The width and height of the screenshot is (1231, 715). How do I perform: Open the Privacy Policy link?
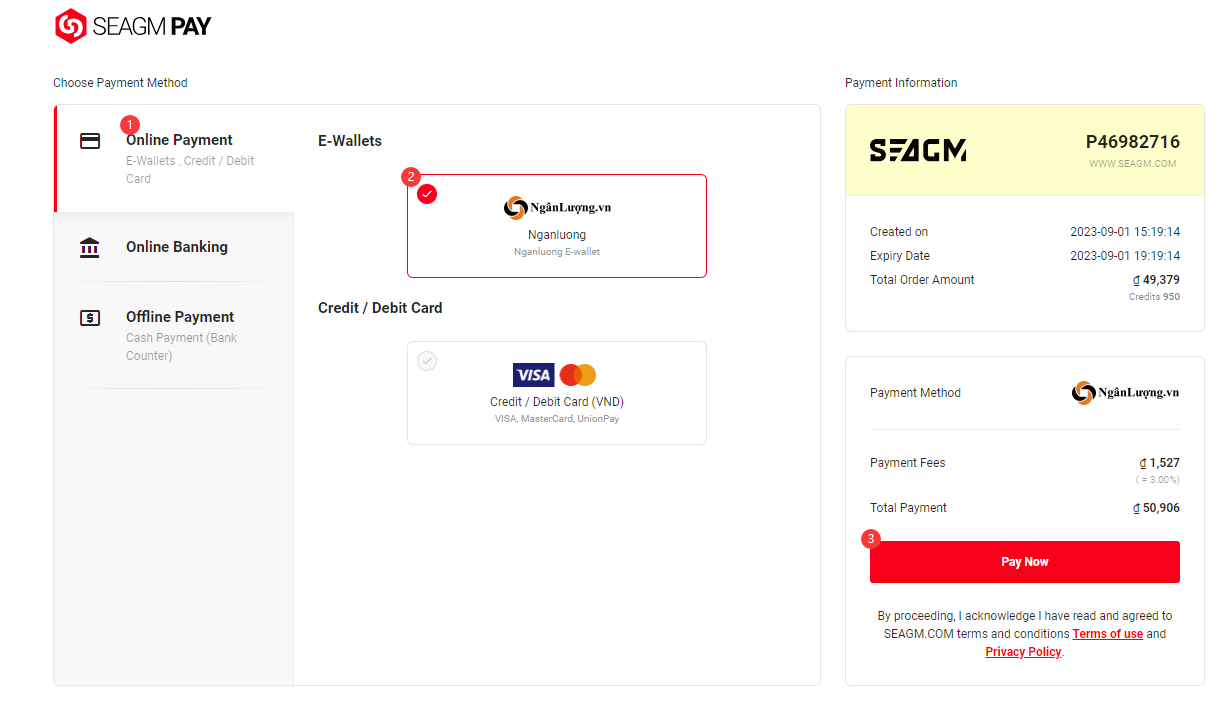[x=1023, y=652]
